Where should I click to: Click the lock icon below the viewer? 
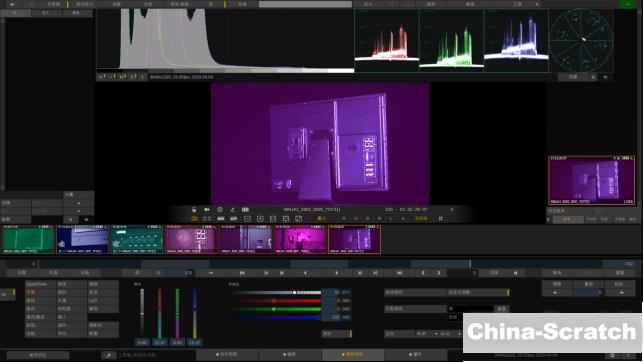194,209
